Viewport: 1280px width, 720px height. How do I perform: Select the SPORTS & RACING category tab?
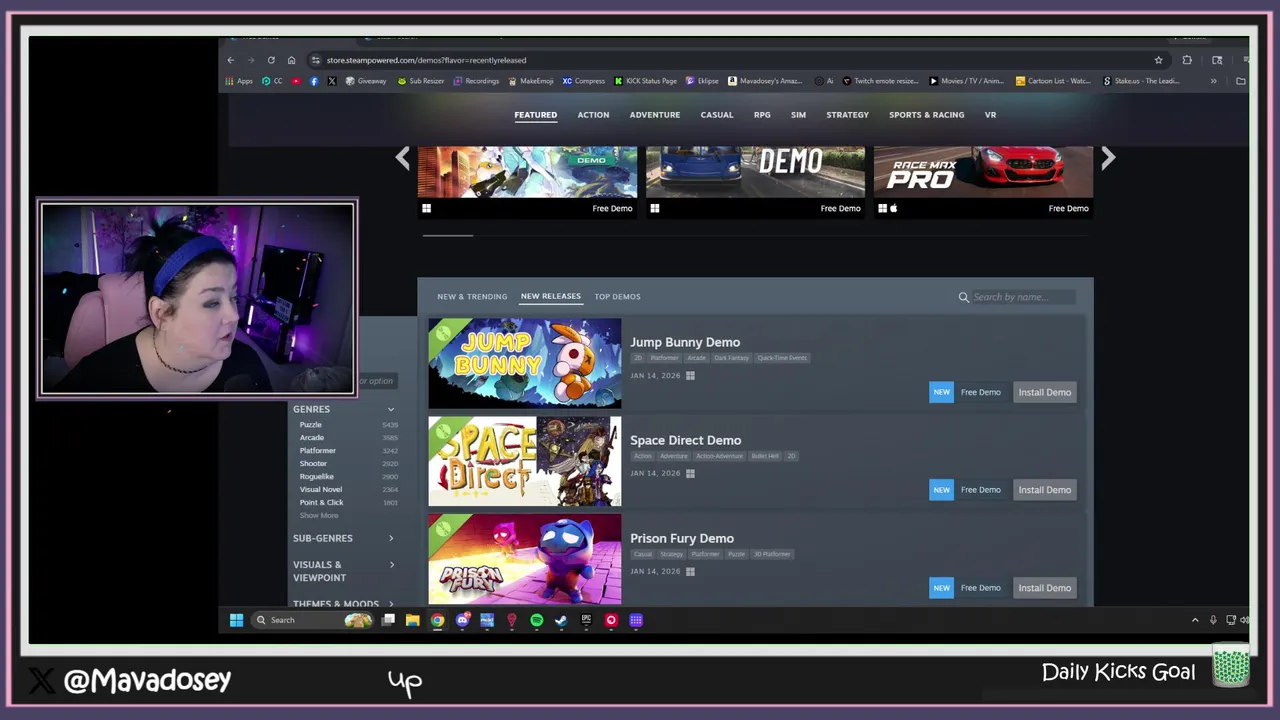pyautogui.click(x=927, y=115)
